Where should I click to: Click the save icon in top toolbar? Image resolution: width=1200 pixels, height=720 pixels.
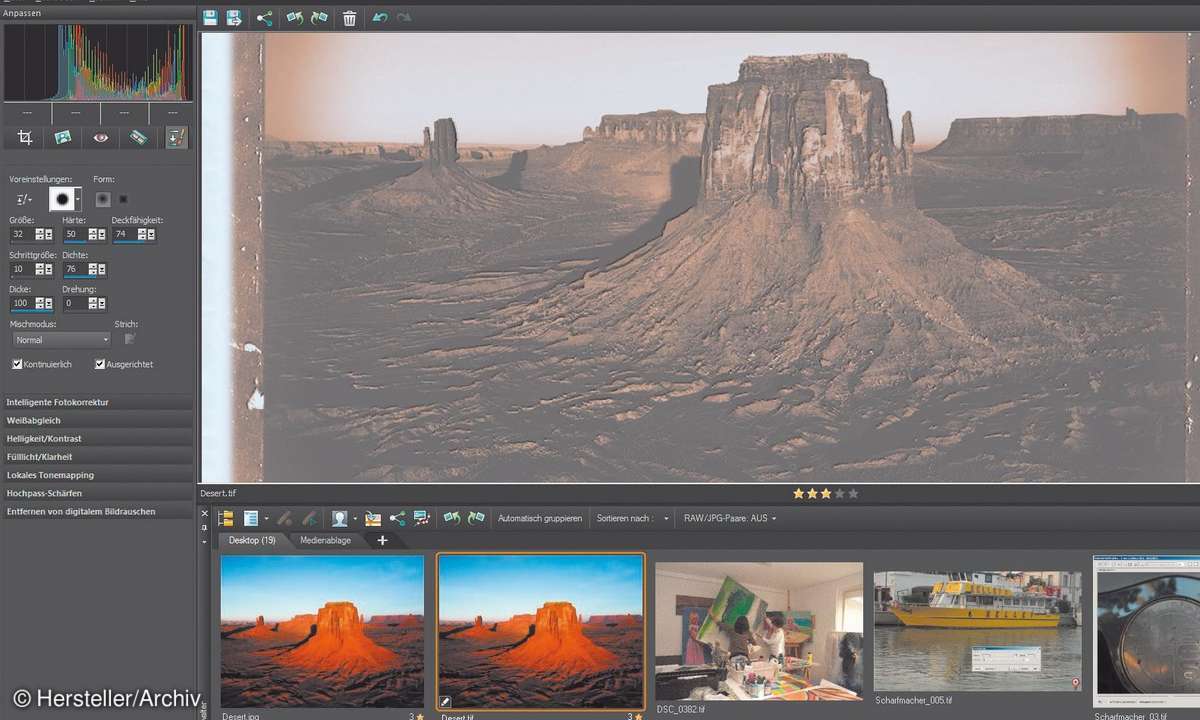tap(210, 18)
